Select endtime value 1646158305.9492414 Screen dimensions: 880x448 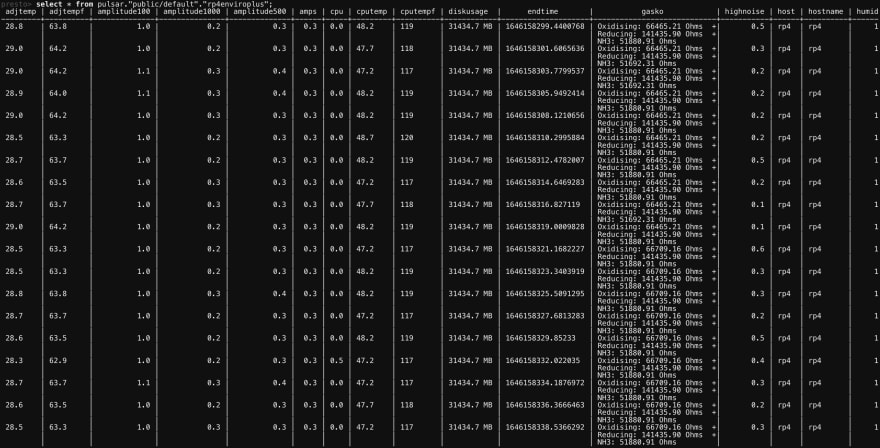[x=545, y=93]
